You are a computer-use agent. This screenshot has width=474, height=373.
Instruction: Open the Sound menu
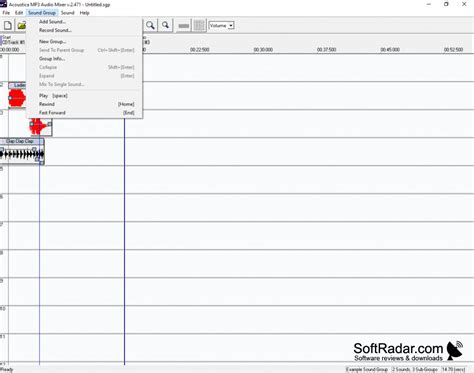pos(67,13)
